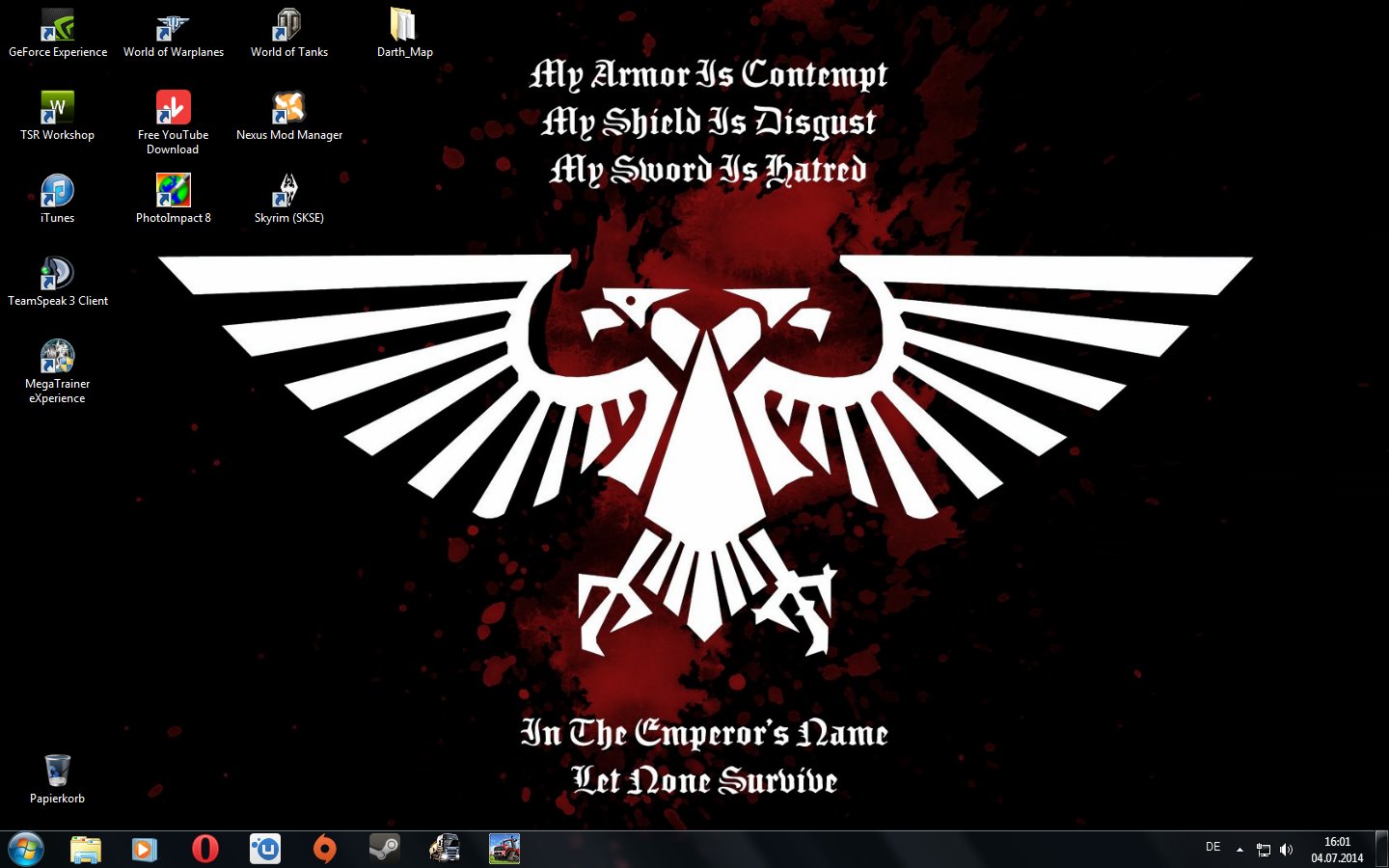Open the Windows Start menu
1389x868 pixels.
point(26,850)
